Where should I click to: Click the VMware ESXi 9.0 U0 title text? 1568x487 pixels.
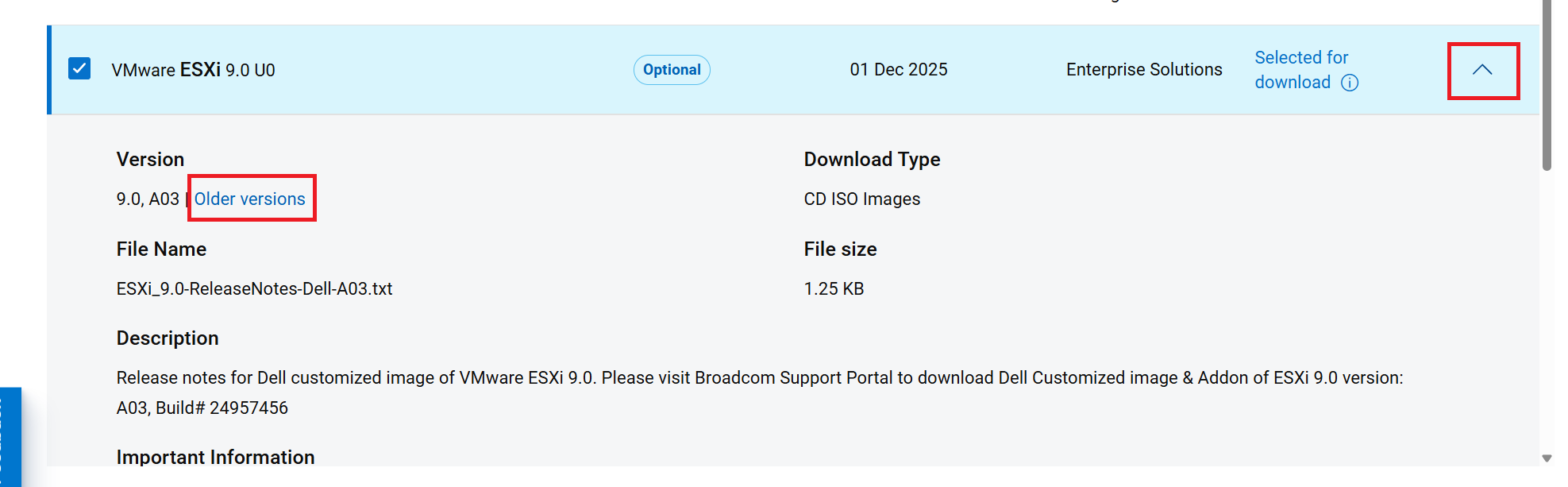click(195, 70)
